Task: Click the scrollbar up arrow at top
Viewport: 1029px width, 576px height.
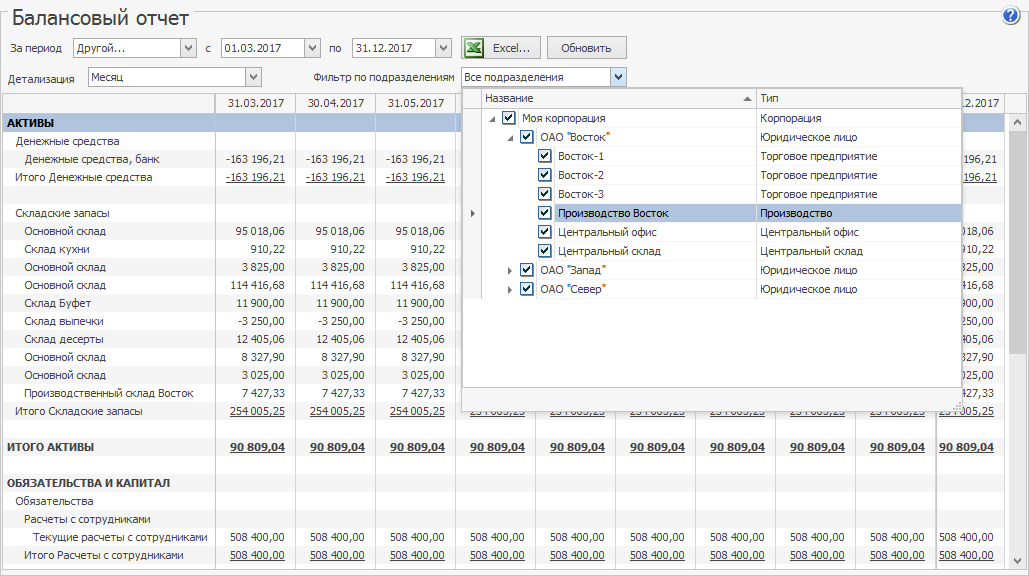Action: 1016,121
